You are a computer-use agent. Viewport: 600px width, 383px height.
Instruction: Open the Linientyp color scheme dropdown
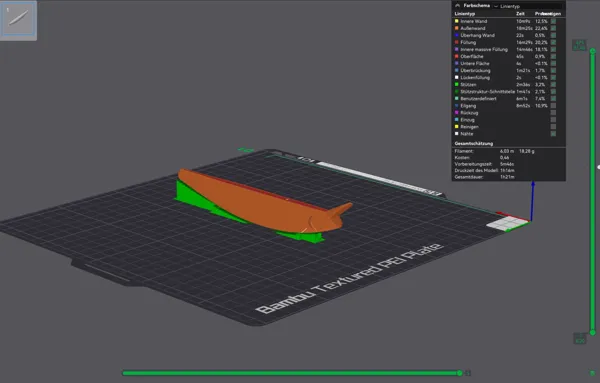tap(528, 6)
